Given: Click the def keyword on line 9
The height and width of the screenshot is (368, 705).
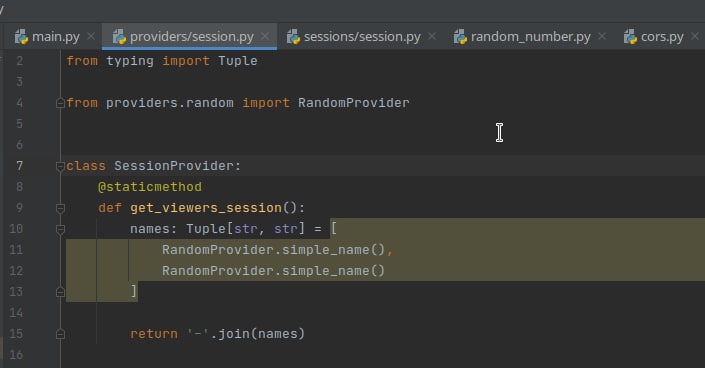Looking at the screenshot, I should tap(110, 208).
